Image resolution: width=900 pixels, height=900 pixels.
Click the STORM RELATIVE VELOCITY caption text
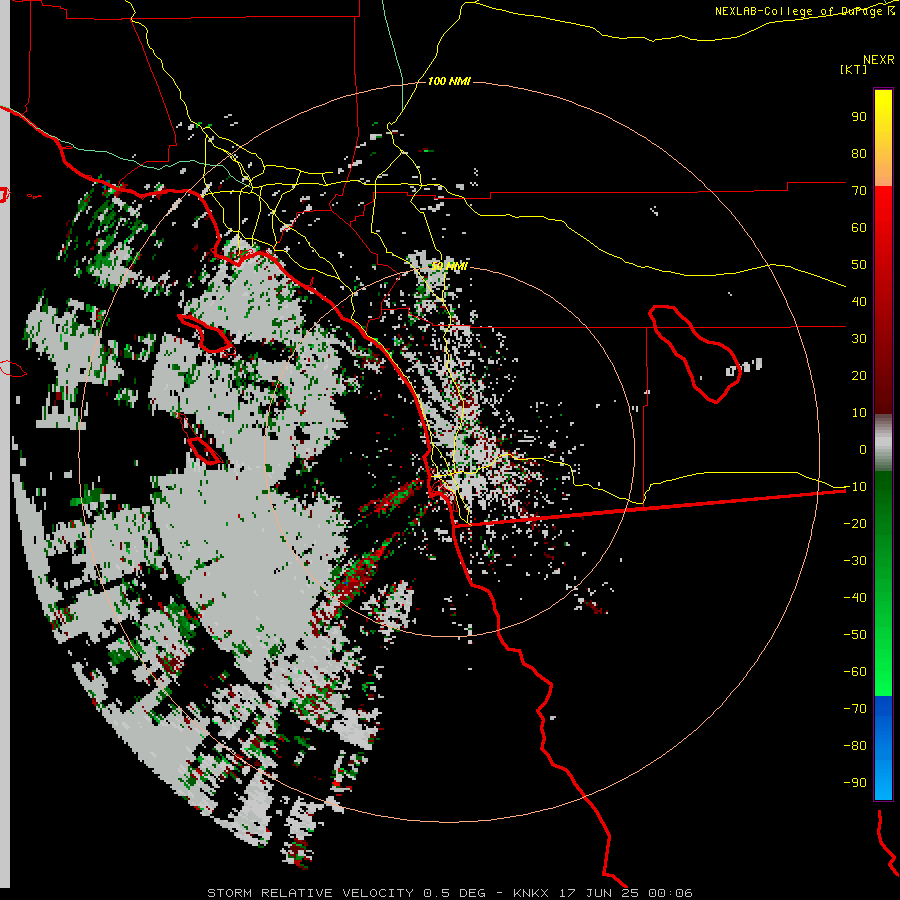pos(310,893)
